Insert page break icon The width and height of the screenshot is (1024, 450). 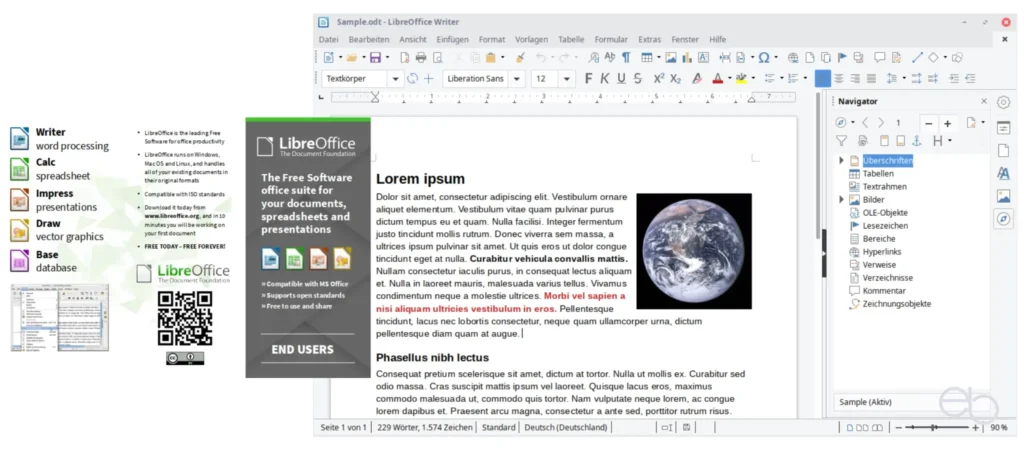724,57
